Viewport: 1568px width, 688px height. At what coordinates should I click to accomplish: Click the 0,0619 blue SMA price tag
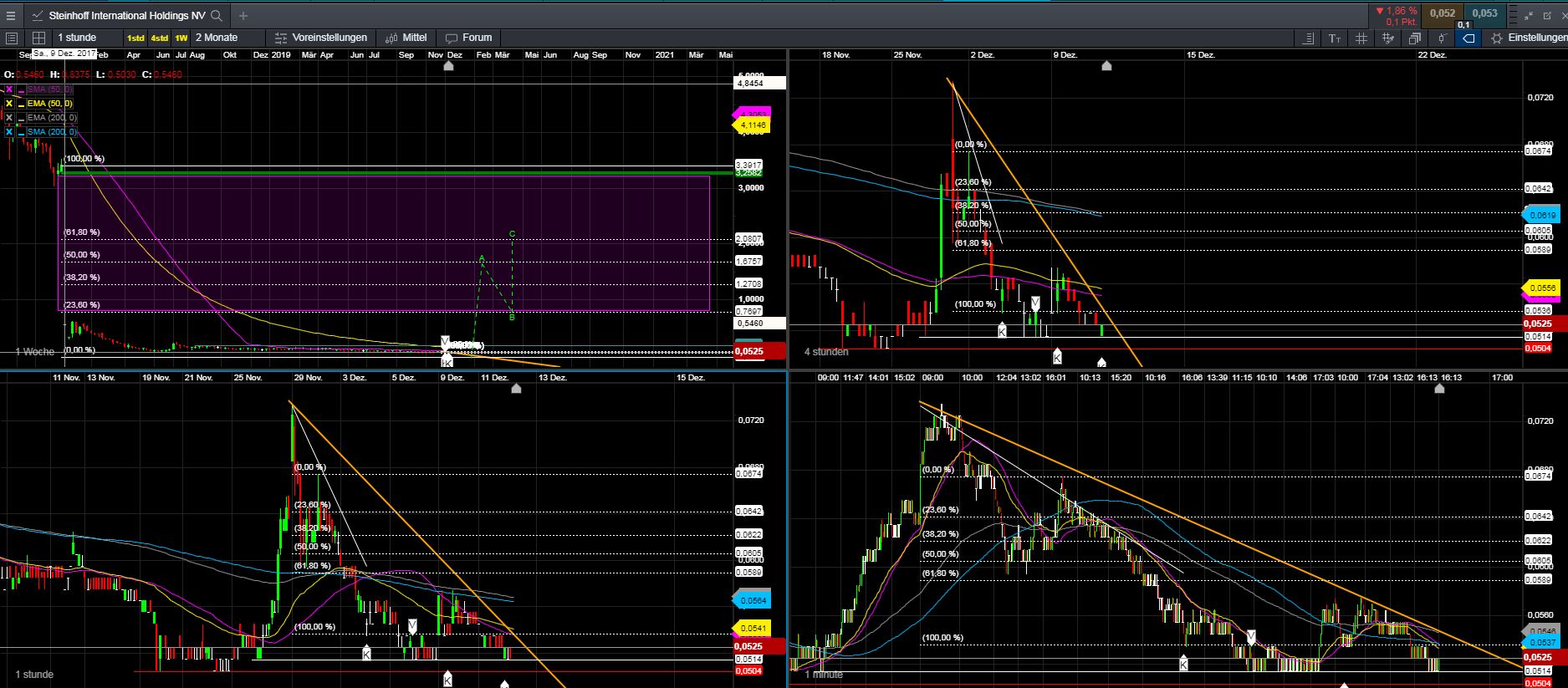pyautogui.click(x=1540, y=215)
